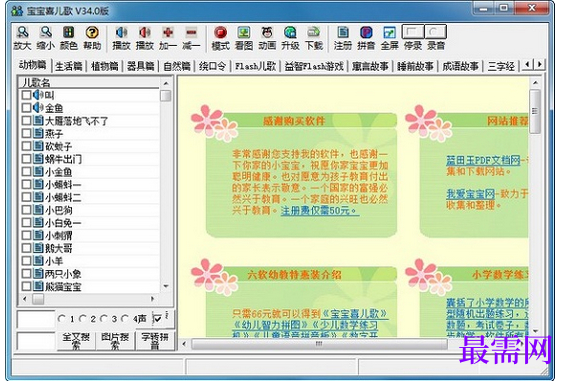Open the 我爱宝宝网 link
The width and height of the screenshot is (571, 381).
point(470,194)
